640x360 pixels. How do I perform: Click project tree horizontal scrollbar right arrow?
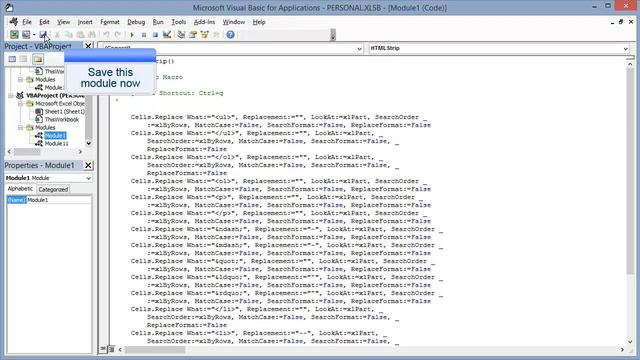pos(80,152)
